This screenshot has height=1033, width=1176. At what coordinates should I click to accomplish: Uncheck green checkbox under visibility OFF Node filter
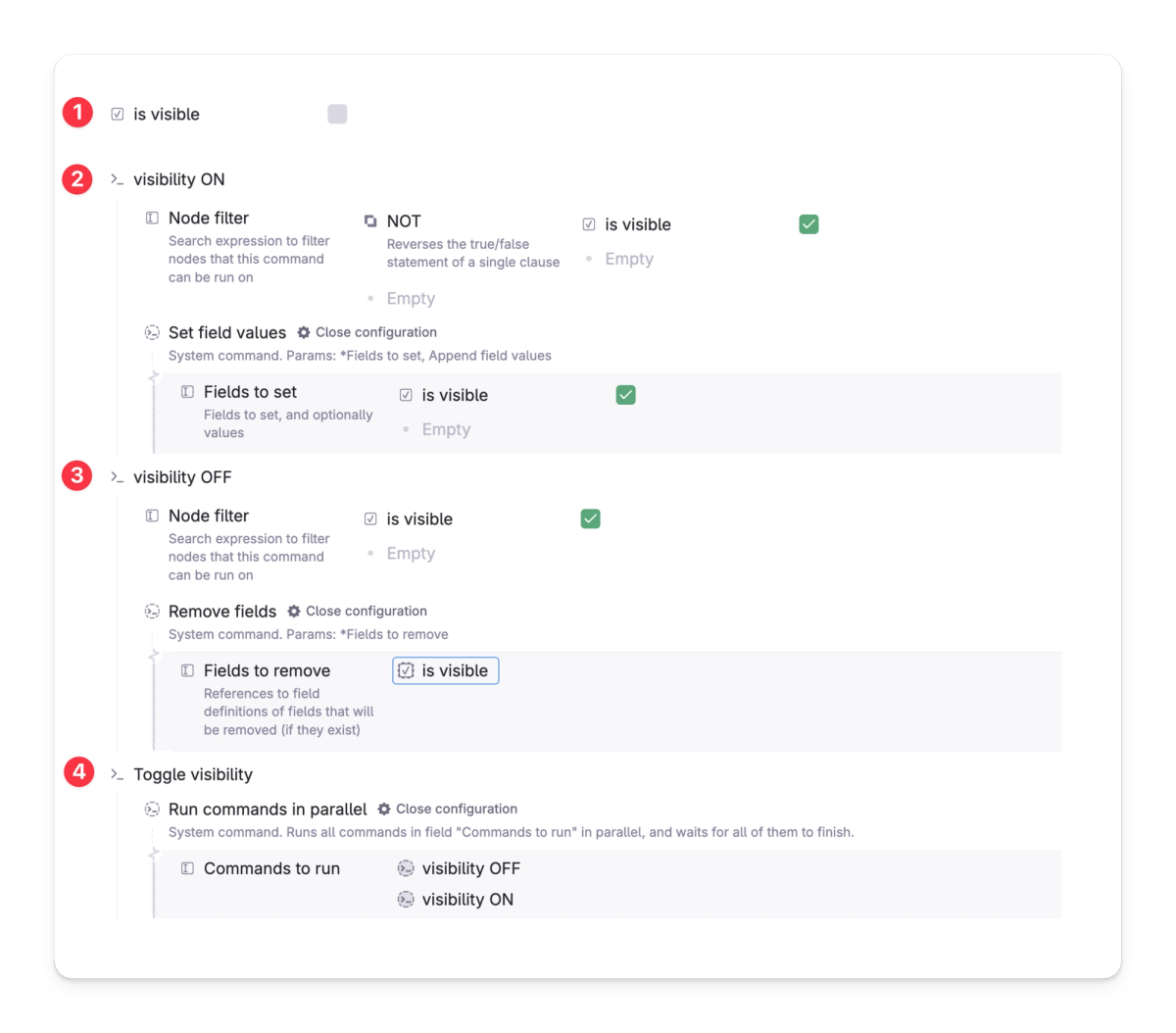(590, 517)
